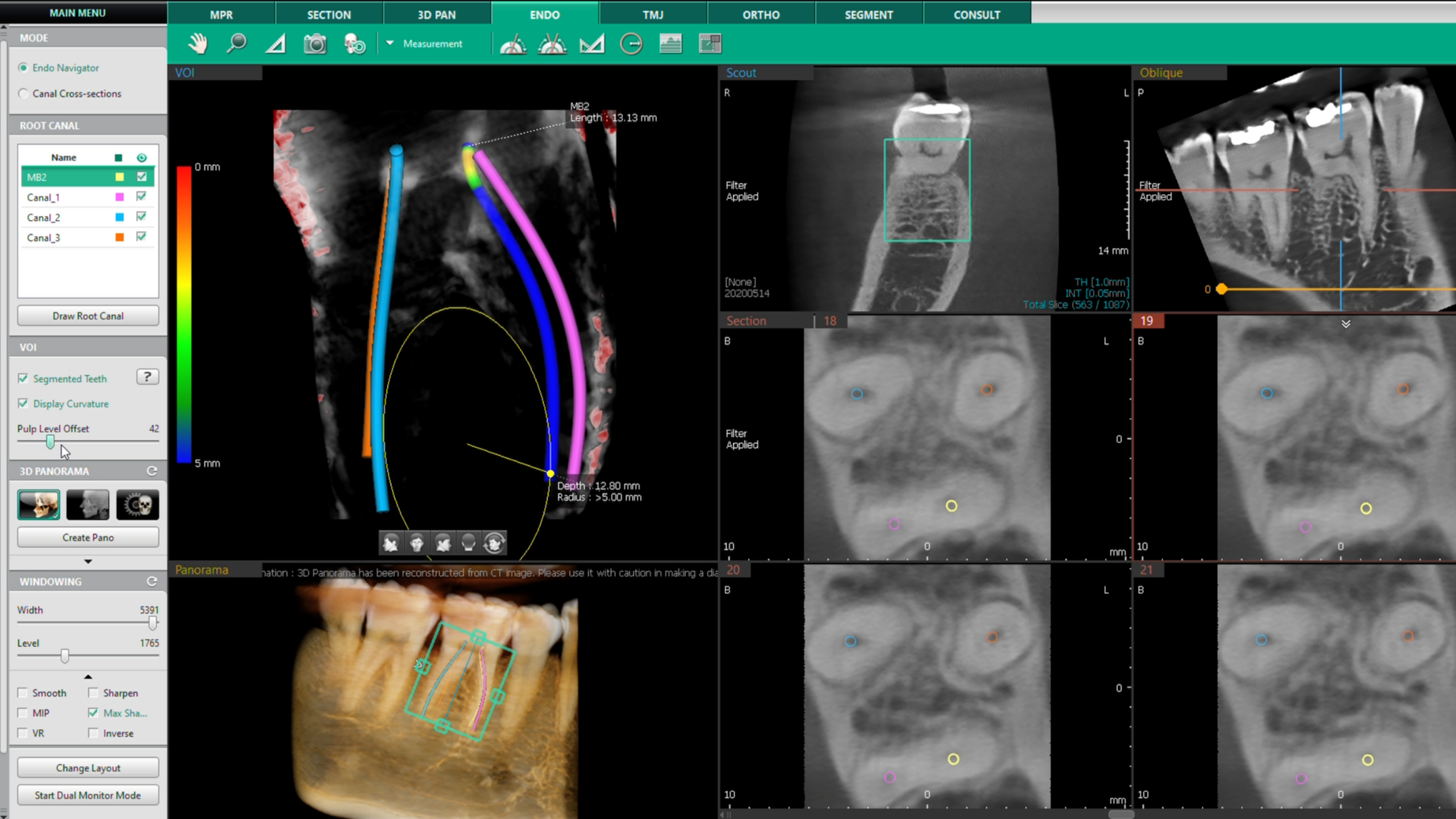Click the fourth view-orientation icon under VOI
Viewport: 1456px width, 819px height.
(x=469, y=543)
